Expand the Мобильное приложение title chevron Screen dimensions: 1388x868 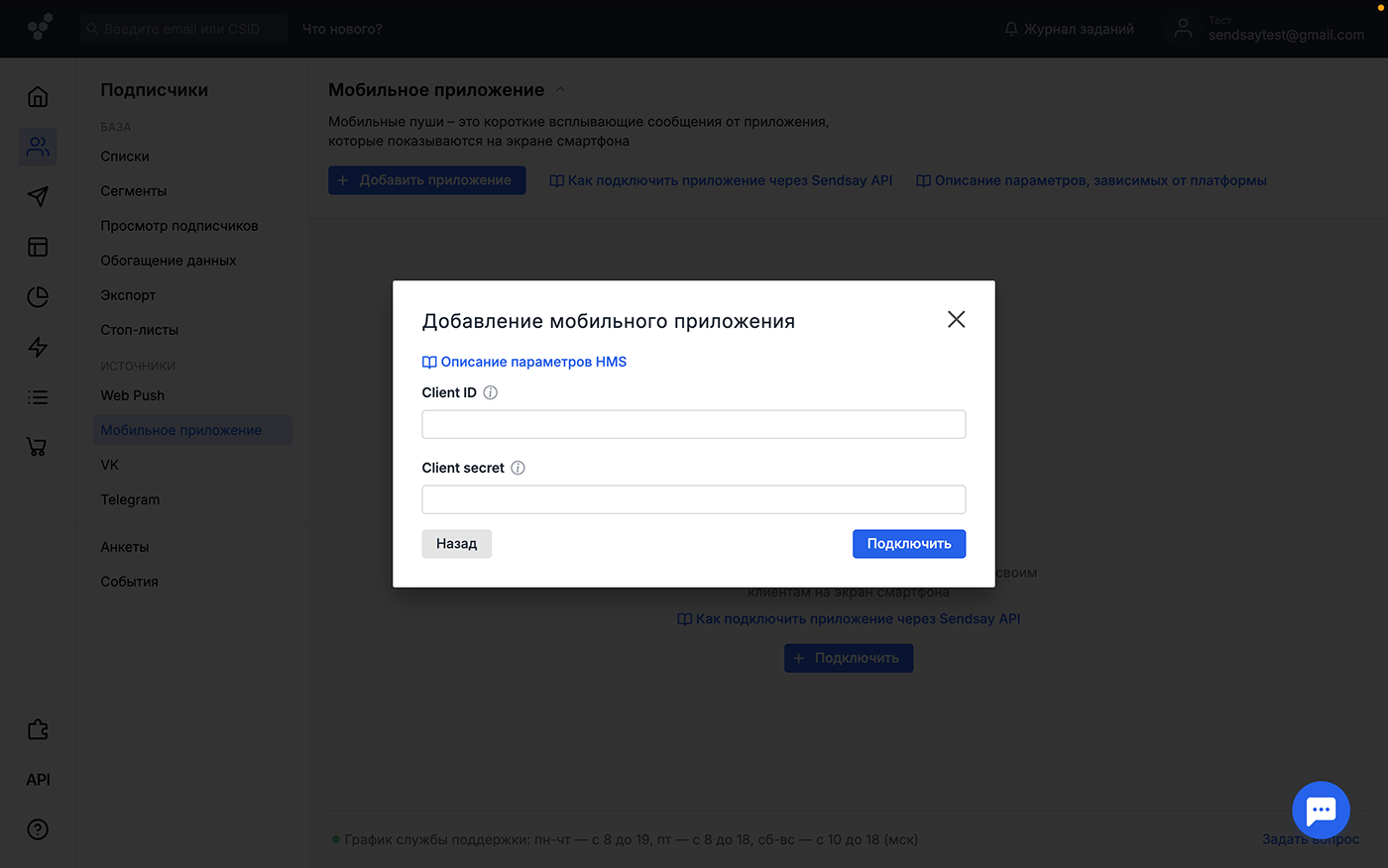tap(560, 90)
